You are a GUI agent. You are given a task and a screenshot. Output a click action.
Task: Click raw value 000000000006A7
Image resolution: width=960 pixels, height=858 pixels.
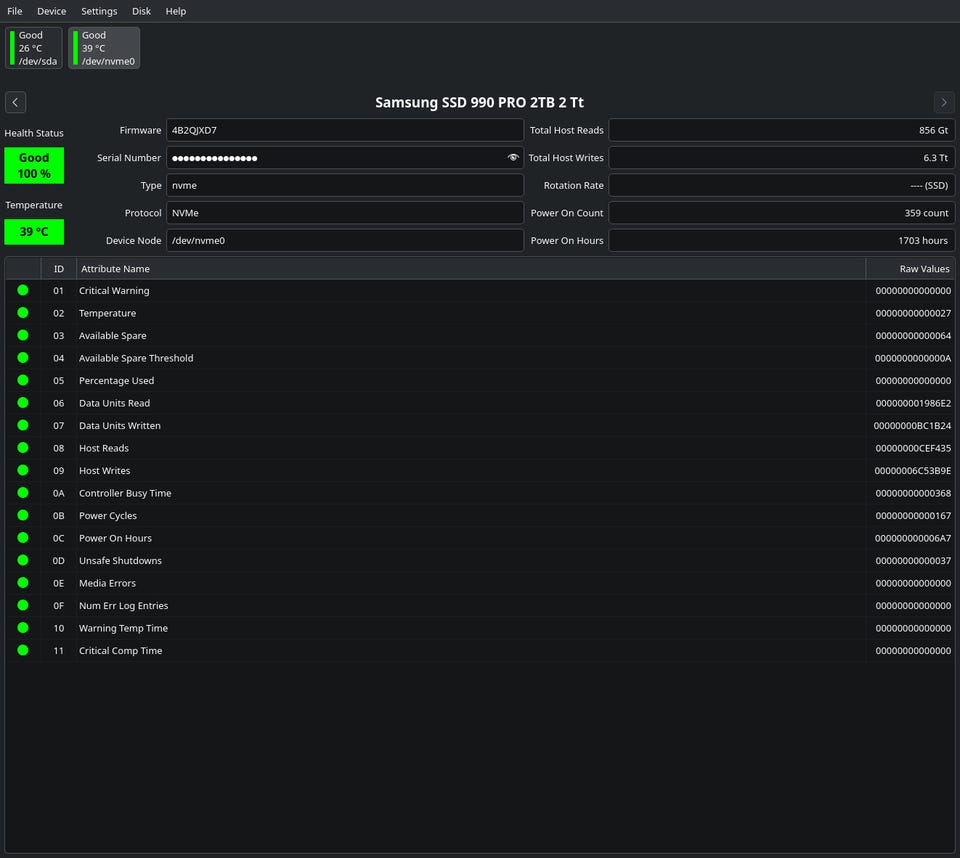point(913,538)
